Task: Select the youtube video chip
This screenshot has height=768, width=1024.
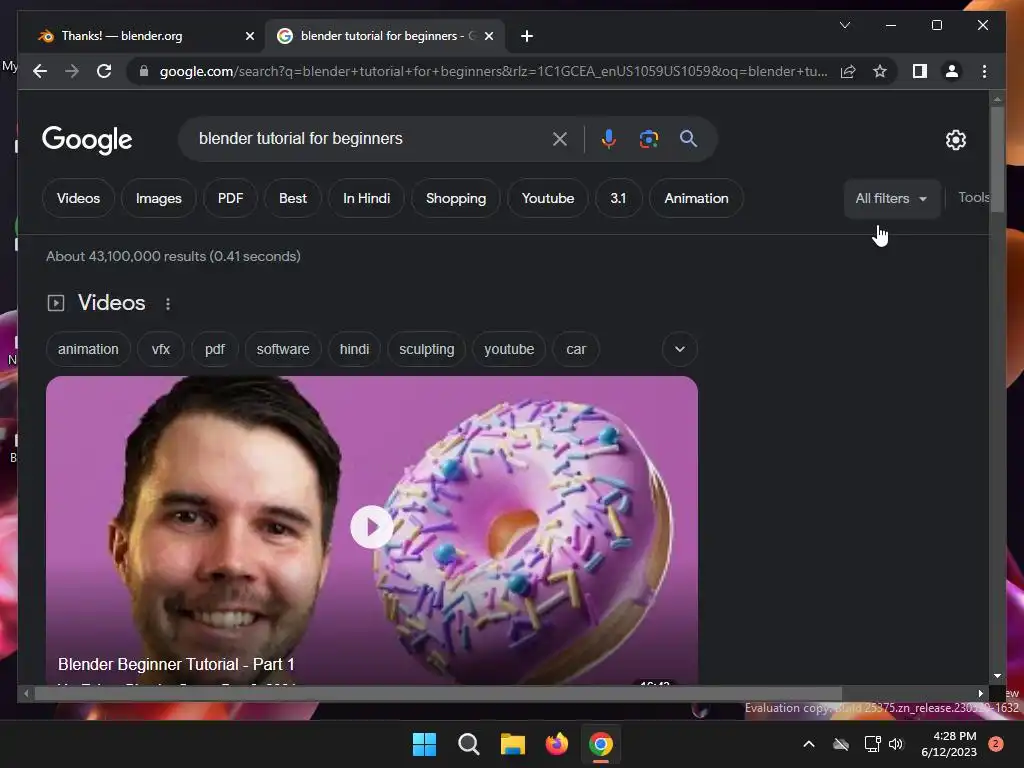Action: click(509, 349)
